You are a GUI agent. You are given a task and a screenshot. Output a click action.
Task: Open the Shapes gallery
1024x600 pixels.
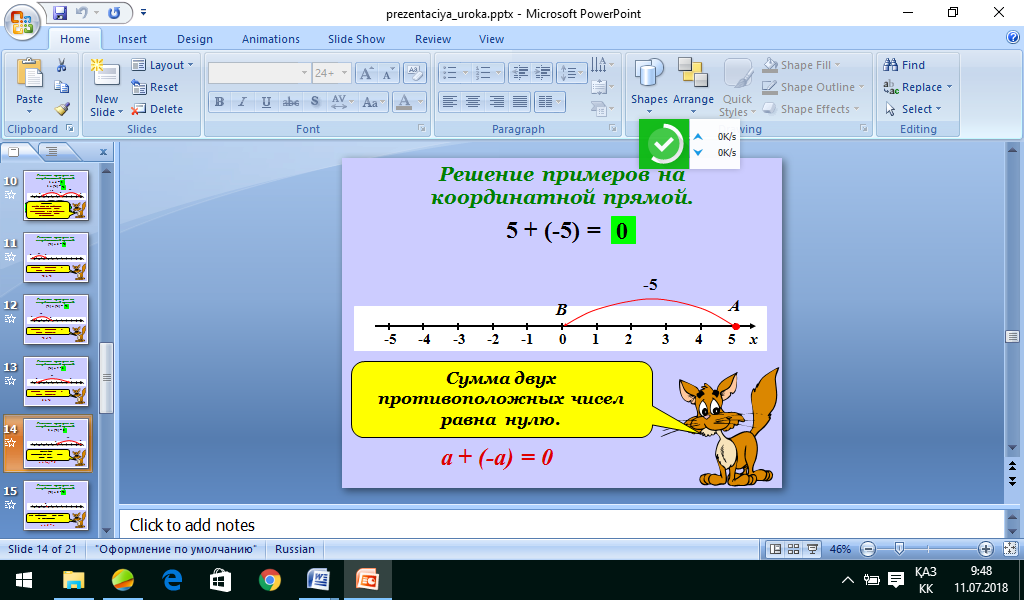click(x=648, y=86)
